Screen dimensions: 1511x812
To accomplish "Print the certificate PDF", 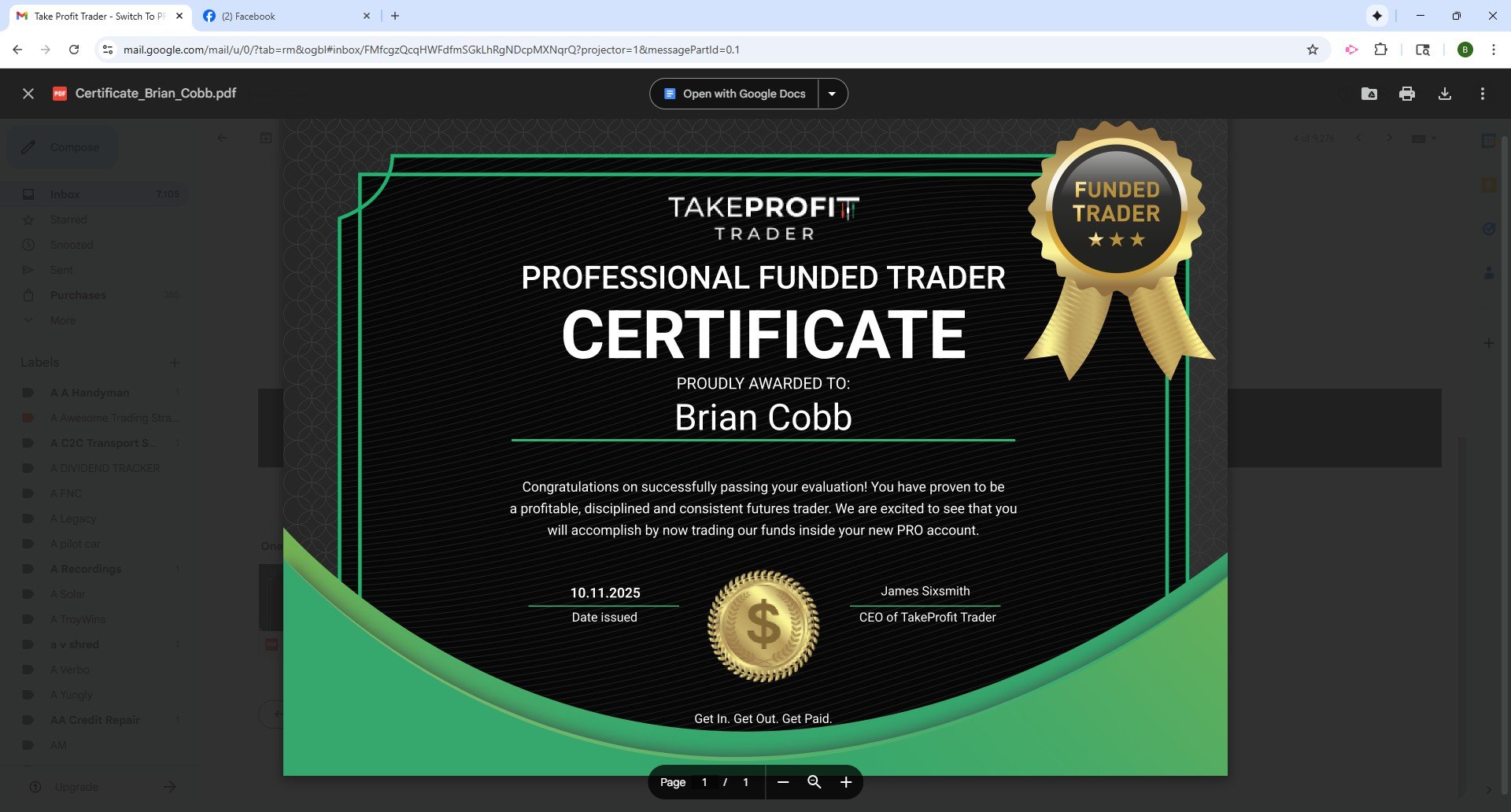I will (1407, 94).
